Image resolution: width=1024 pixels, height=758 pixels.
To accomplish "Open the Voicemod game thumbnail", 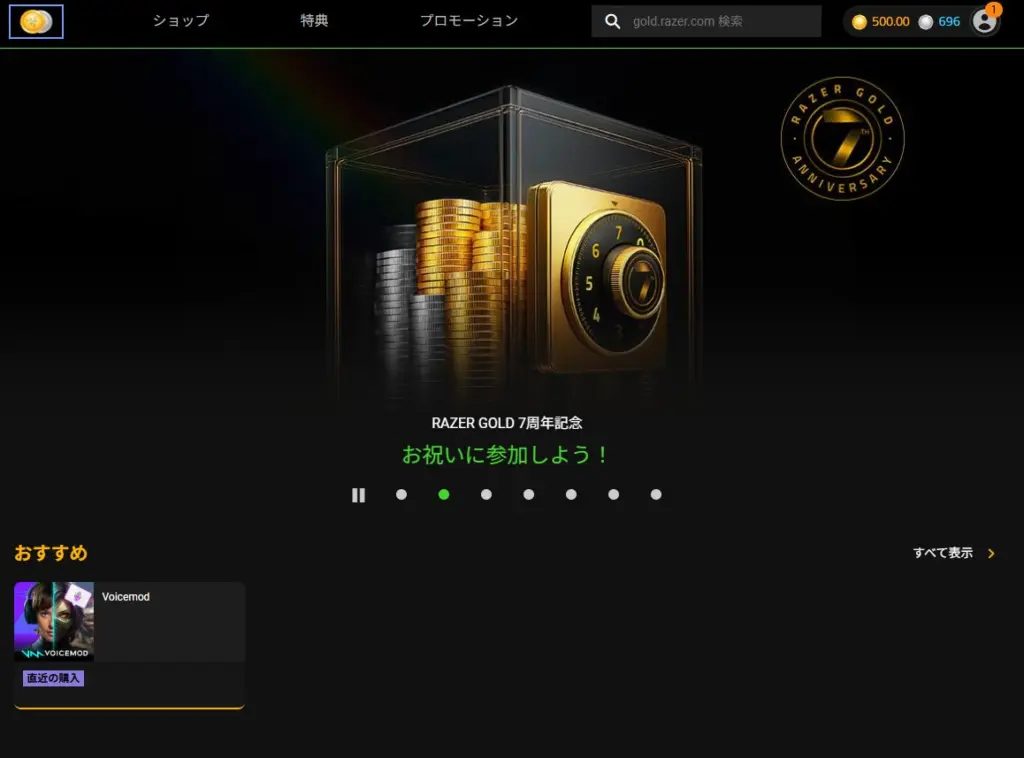I will click(x=54, y=622).
